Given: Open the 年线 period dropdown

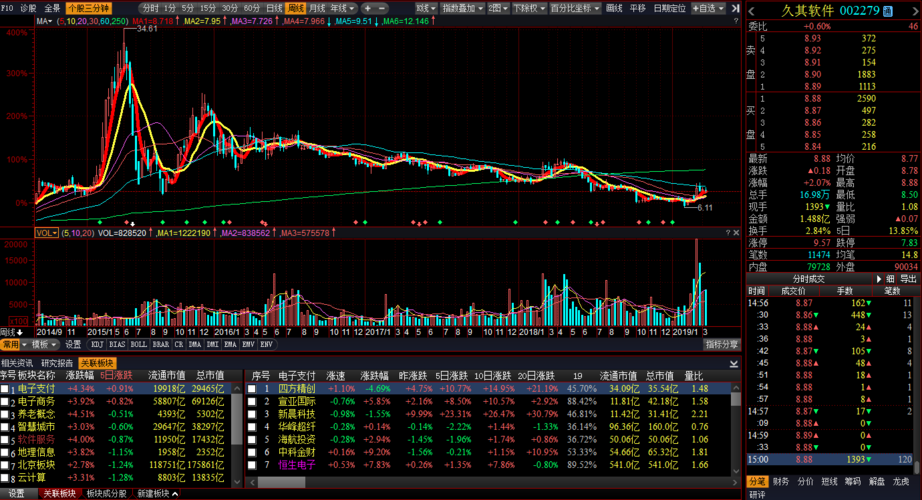Looking at the screenshot, I should coord(343,8).
